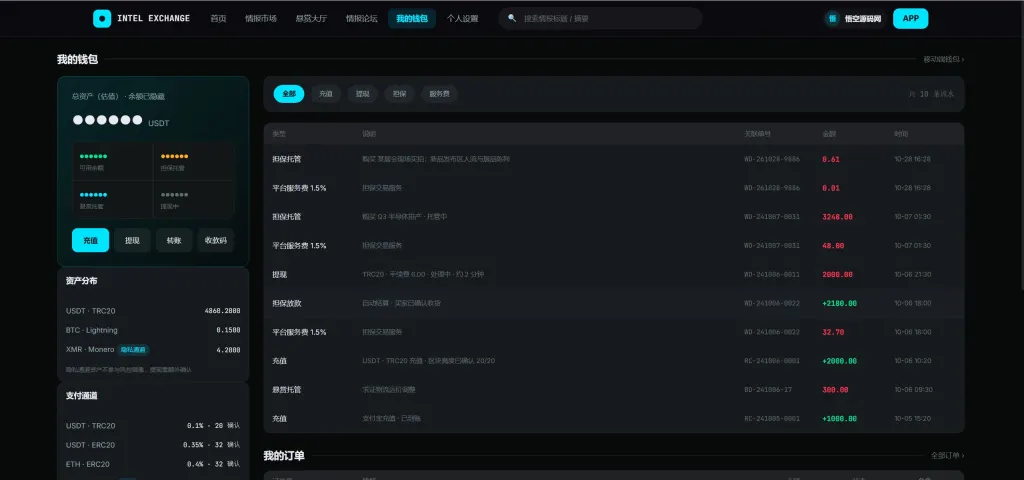Viewport: 1024px width, 480px height.
Task: Click transaction ID WD-241007-0031 in 担保托管 row
Action: (x=772, y=217)
